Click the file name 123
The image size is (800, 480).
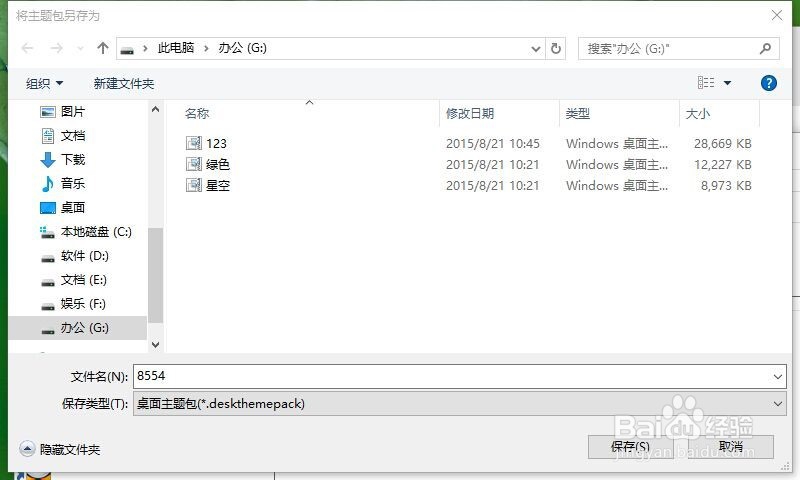216,143
